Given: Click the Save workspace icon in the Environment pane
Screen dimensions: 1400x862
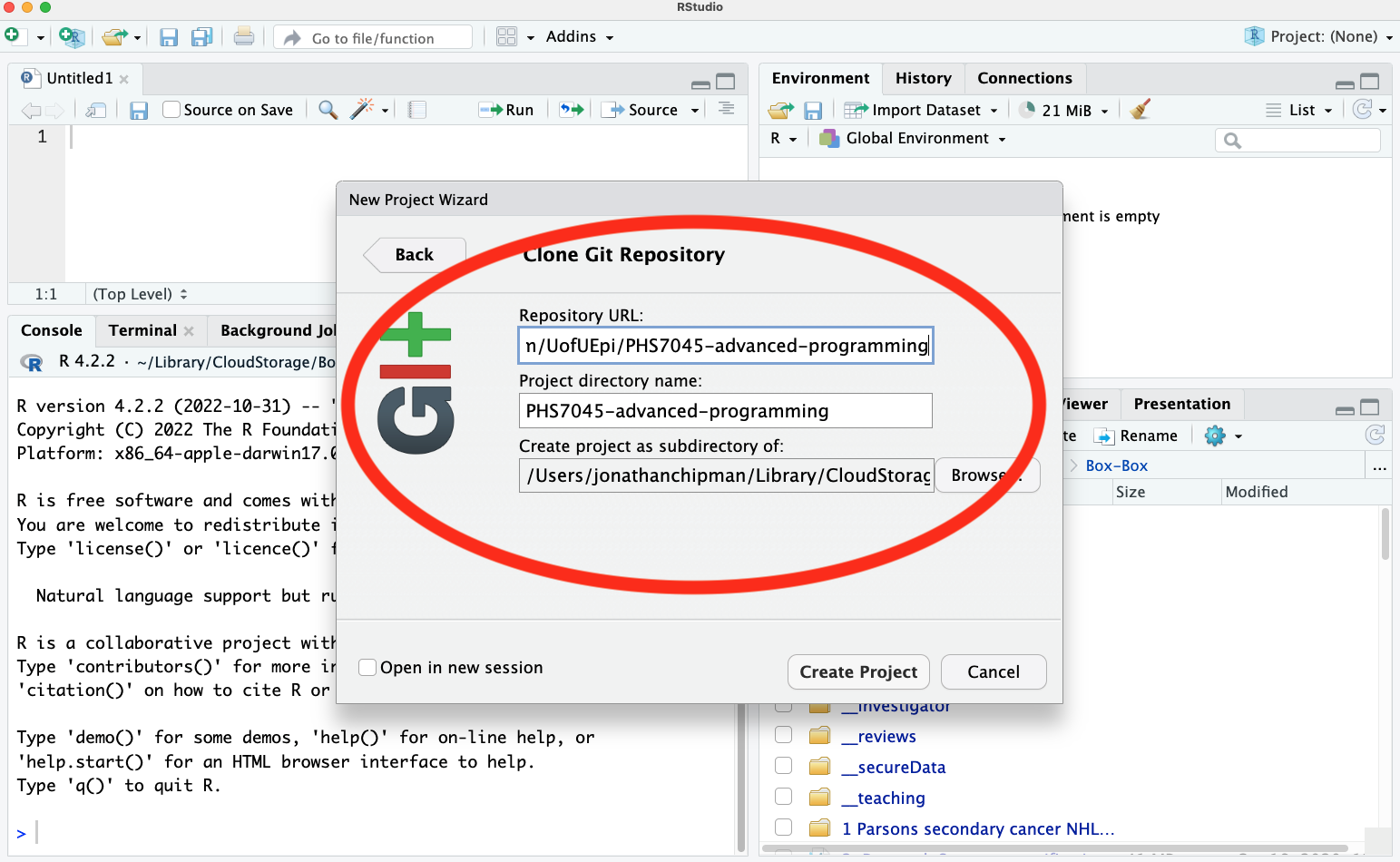Looking at the screenshot, I should (813, 110).
